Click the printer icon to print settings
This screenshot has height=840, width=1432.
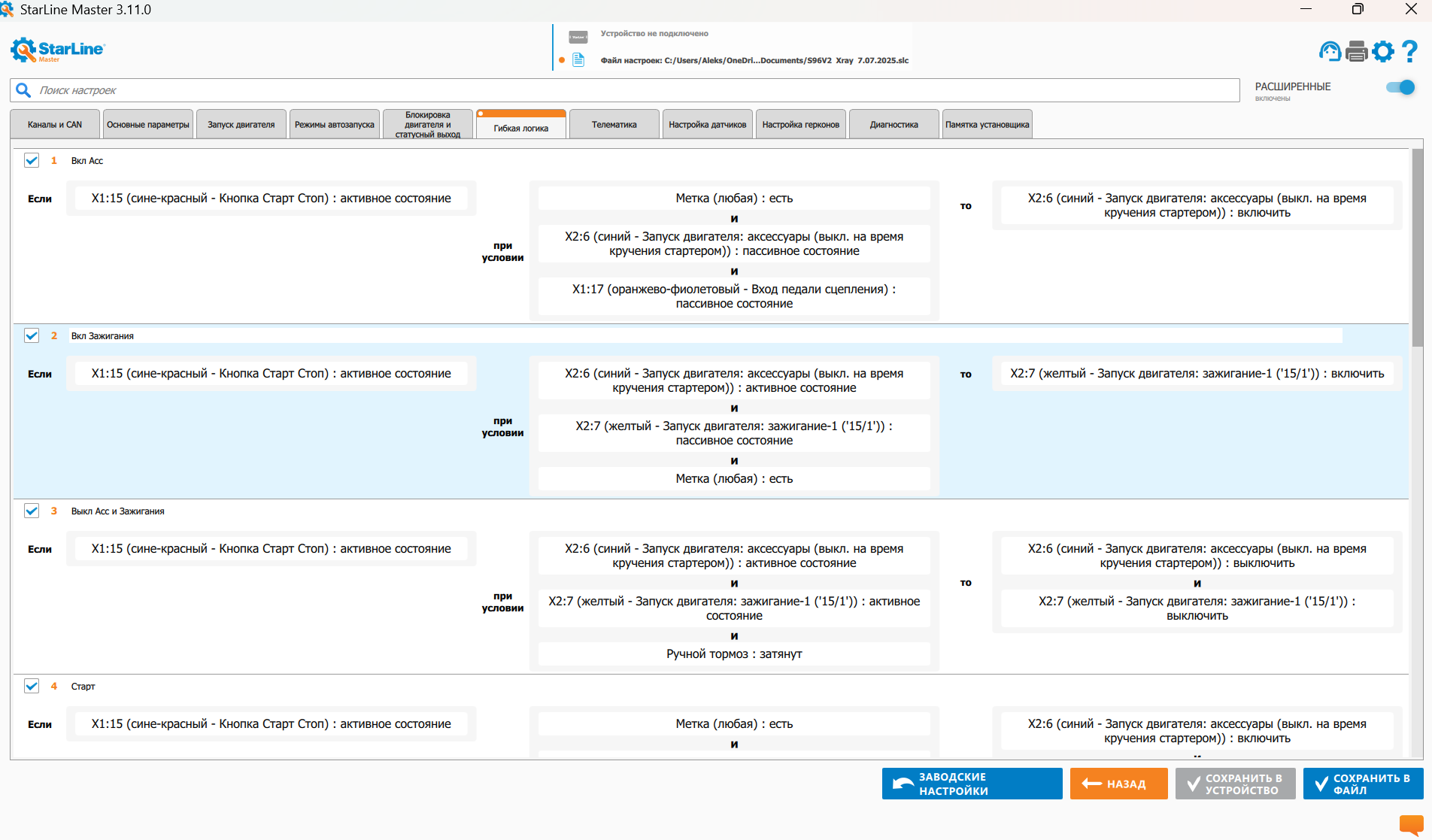click(1357, 51)
